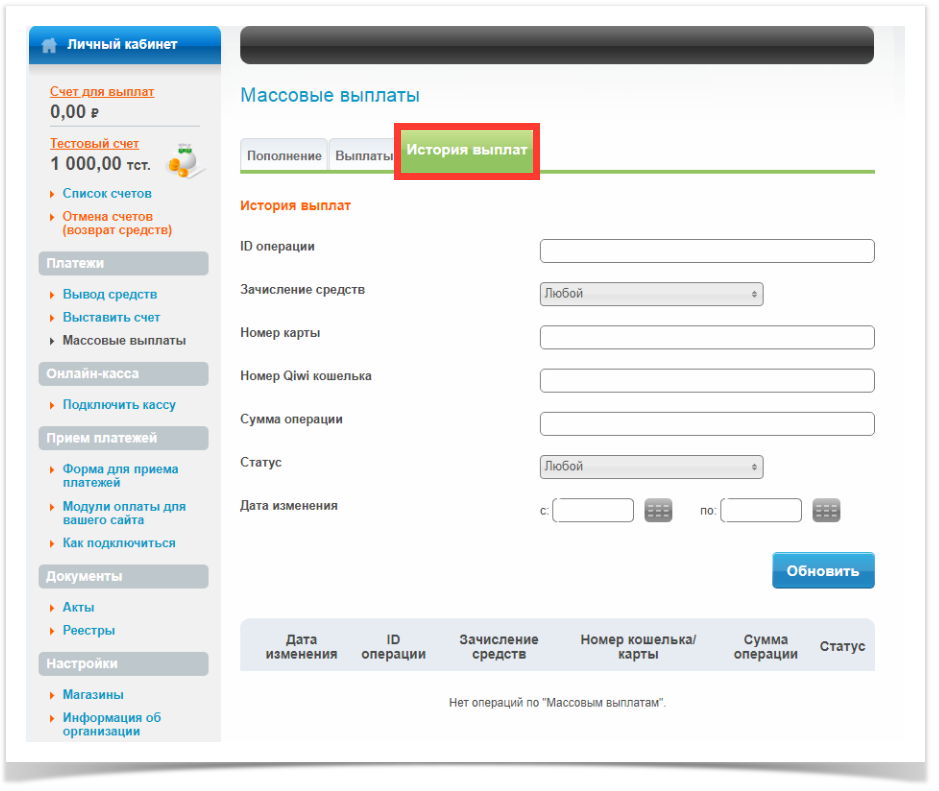Open the Тестовый счет link
The image size is (939, 791).
(95, 144)
